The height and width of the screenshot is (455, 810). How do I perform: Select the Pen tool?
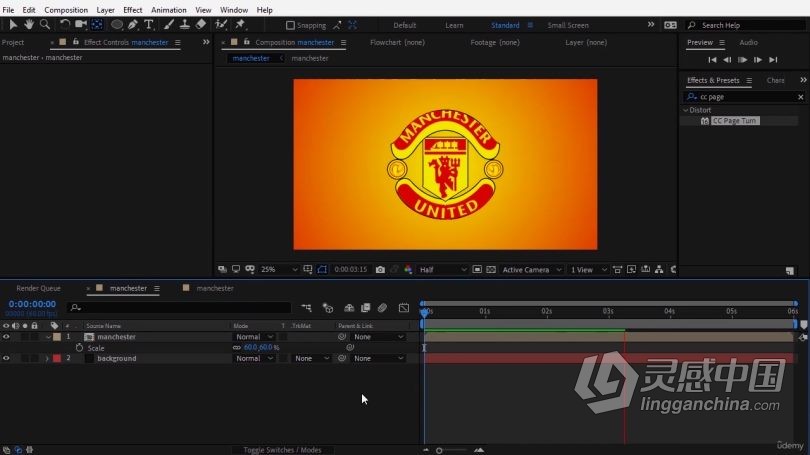point(133,24)
